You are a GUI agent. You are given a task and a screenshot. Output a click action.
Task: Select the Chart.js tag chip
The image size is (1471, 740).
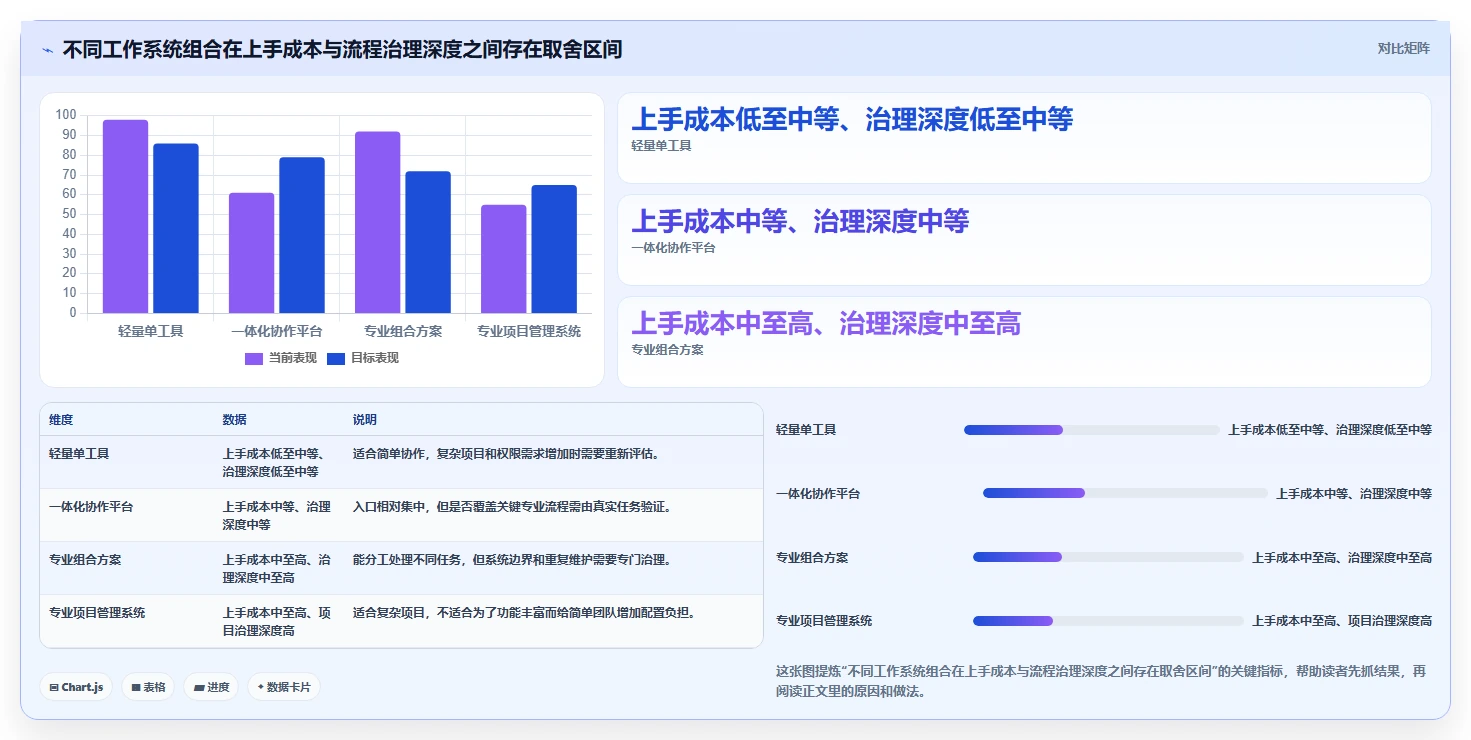(76, 687)
